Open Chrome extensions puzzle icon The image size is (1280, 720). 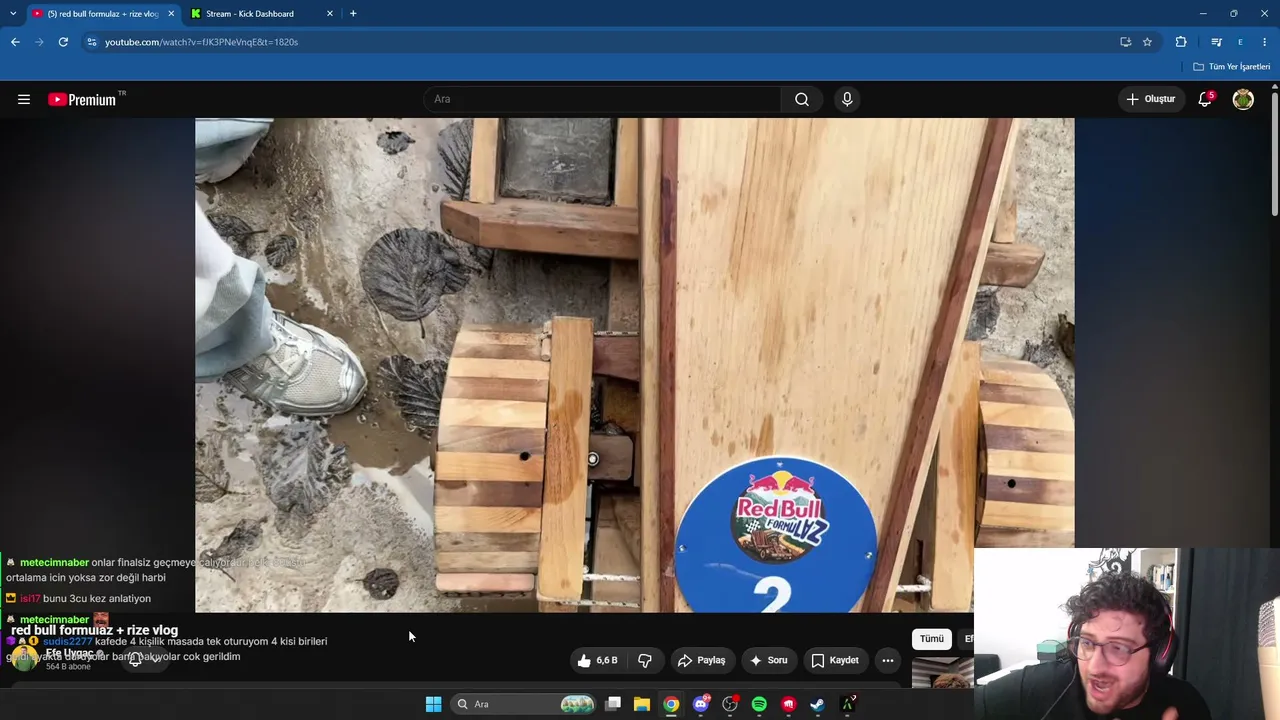(1181, 42)
